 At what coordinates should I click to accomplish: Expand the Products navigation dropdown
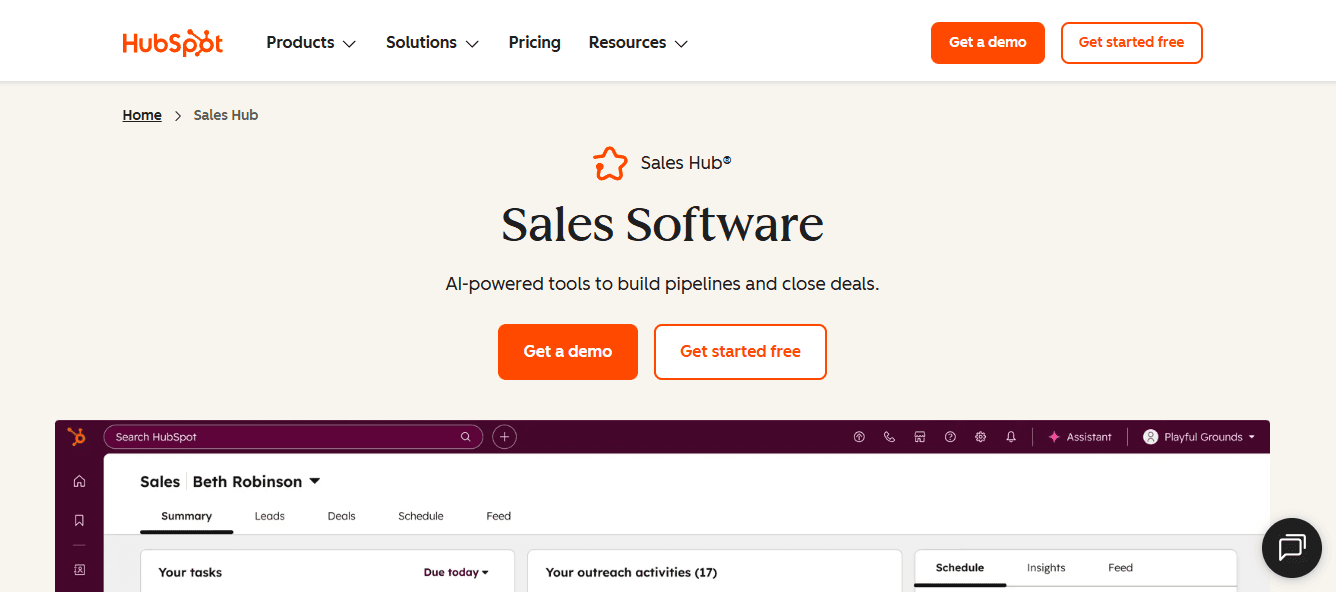pyautogui.click(x=310, y=42)
